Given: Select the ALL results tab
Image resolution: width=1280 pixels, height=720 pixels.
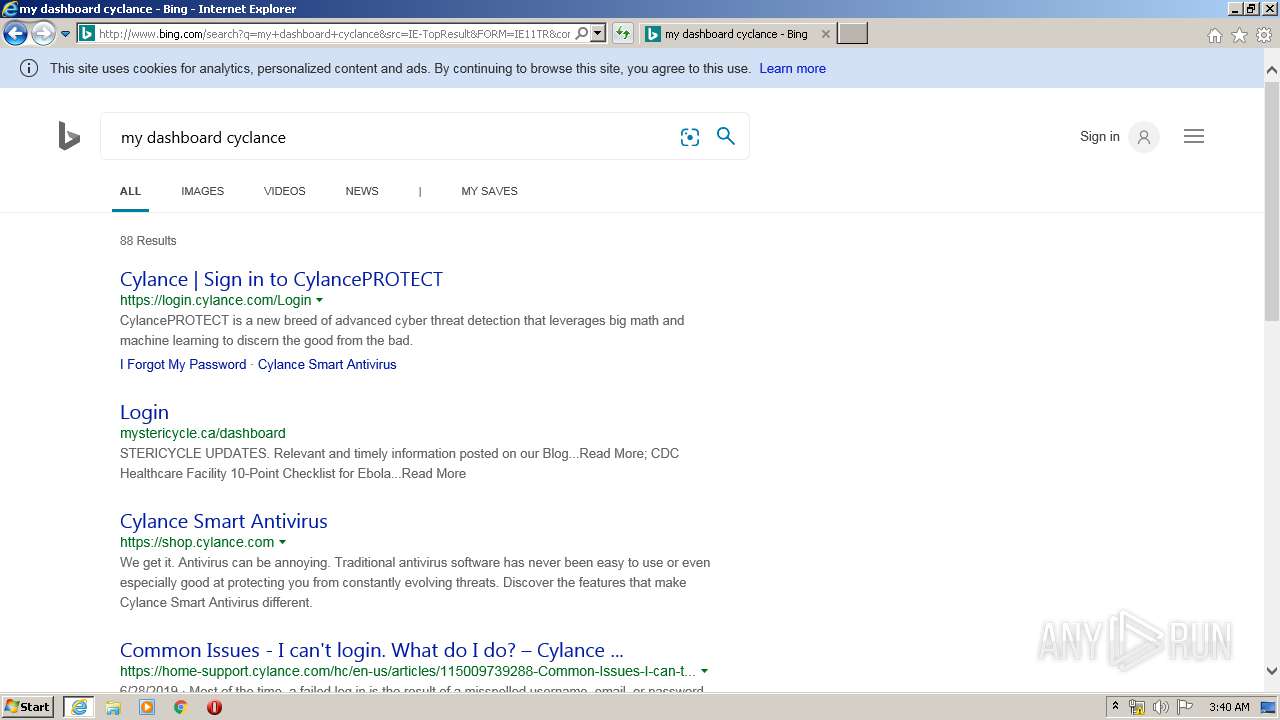Looking at the screenshot, I should 130,191.
